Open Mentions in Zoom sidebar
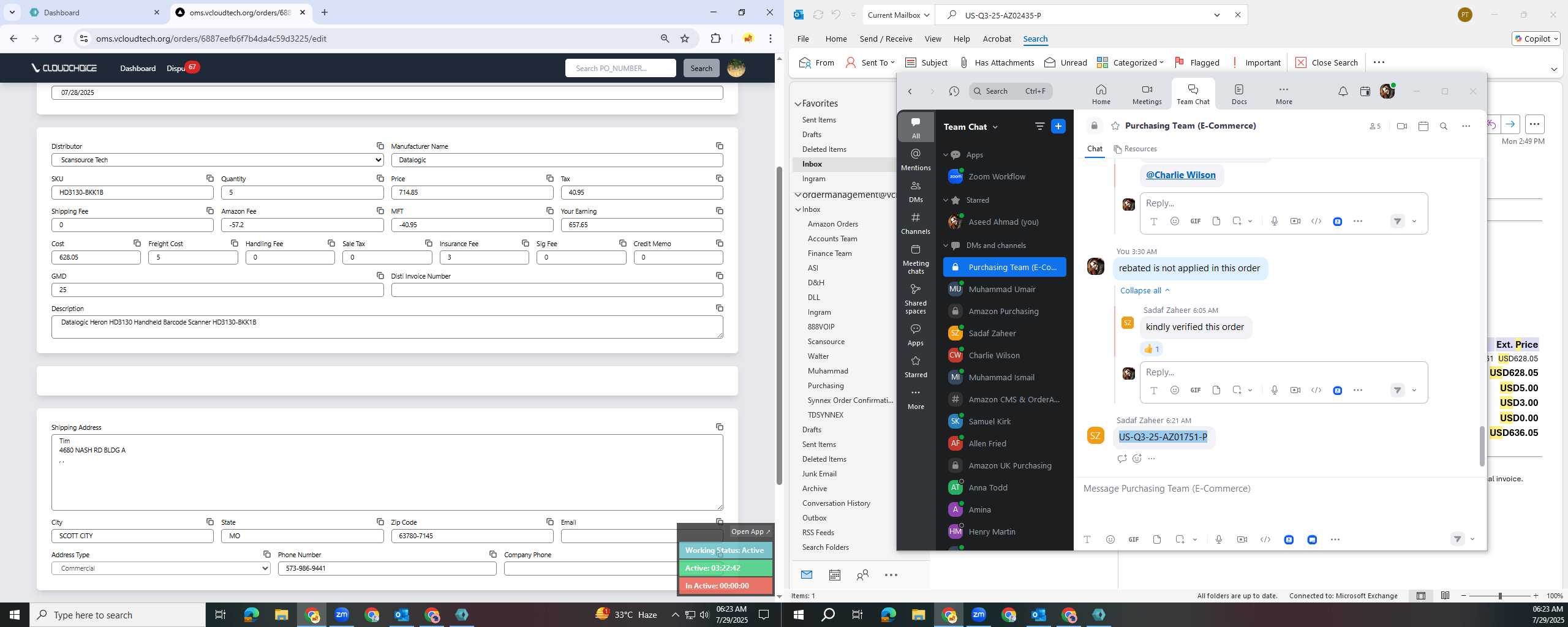 [x=916, y=159]
